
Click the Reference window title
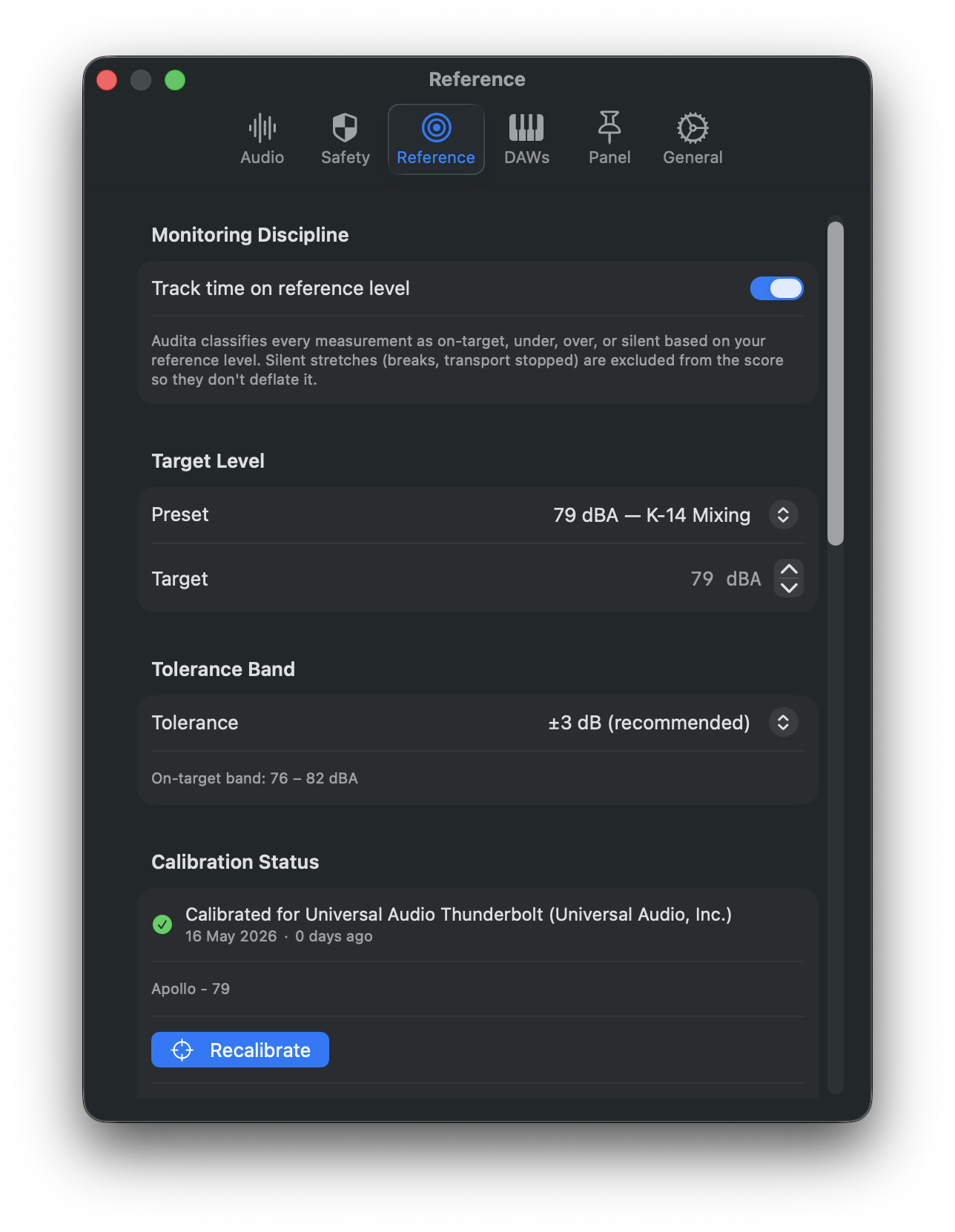pyautogui.click(x=477, y=79)
